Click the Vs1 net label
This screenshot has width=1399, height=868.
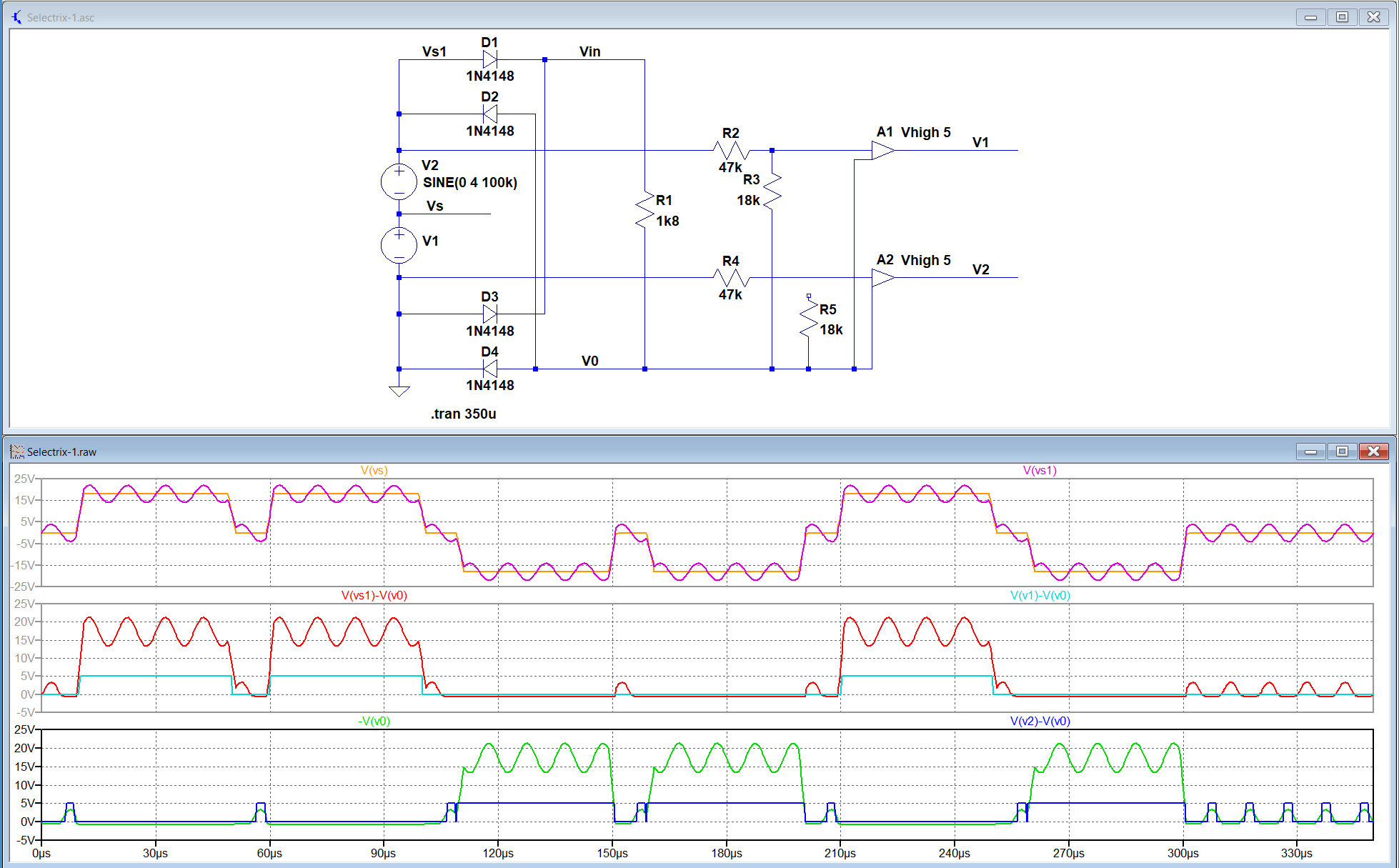coord(434,51)
